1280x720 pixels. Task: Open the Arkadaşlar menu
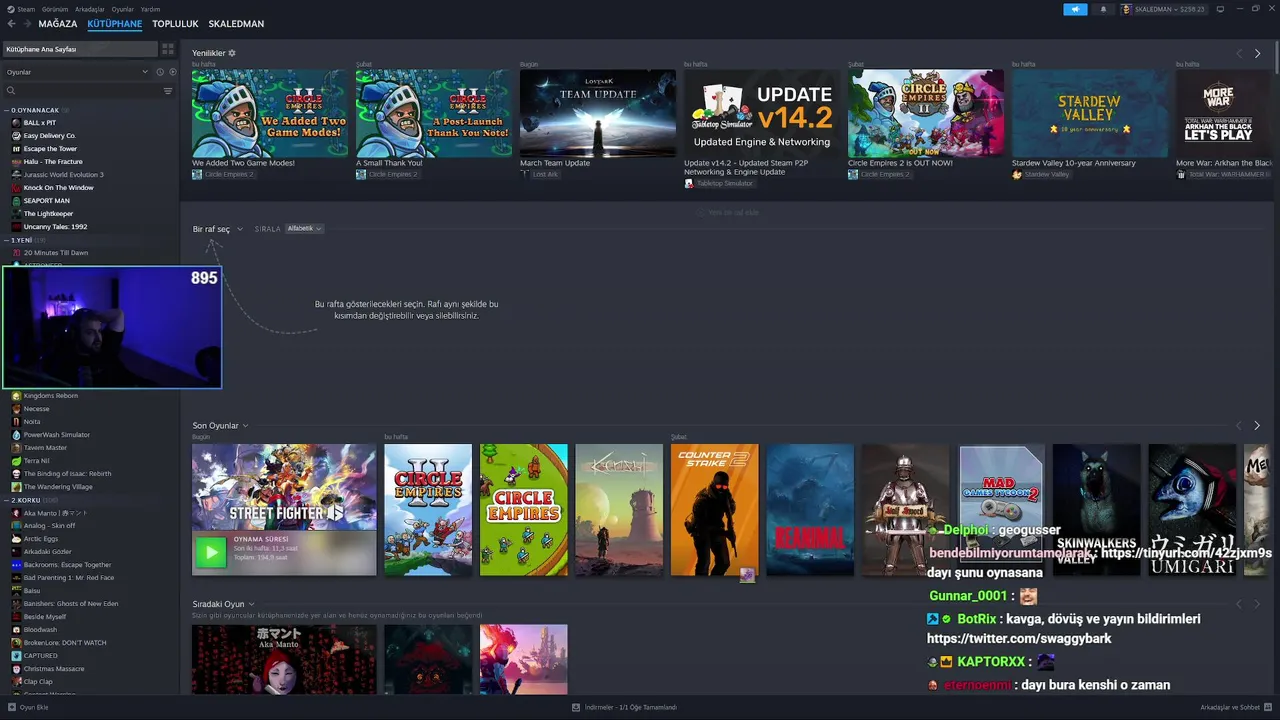point(90,9)
